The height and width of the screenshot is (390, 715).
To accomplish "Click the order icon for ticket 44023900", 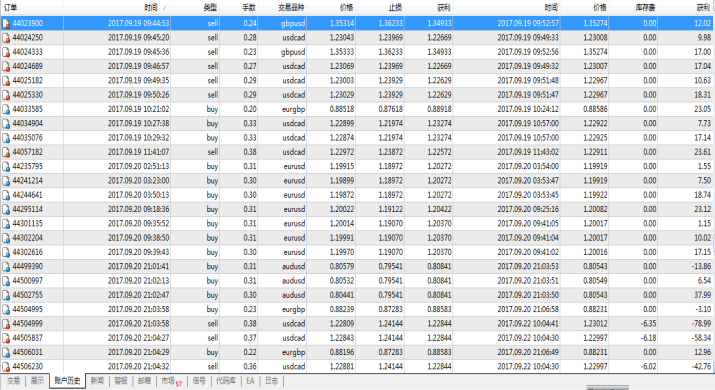I will (6, 23).
